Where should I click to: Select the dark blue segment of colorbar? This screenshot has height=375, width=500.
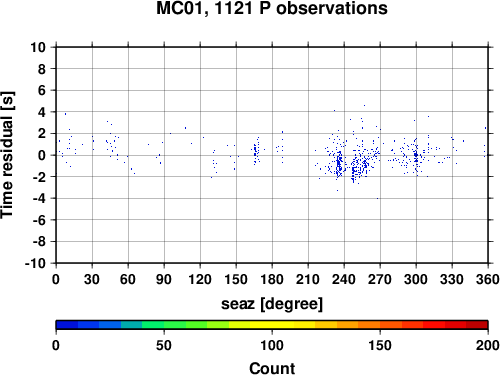click(67, 325)
